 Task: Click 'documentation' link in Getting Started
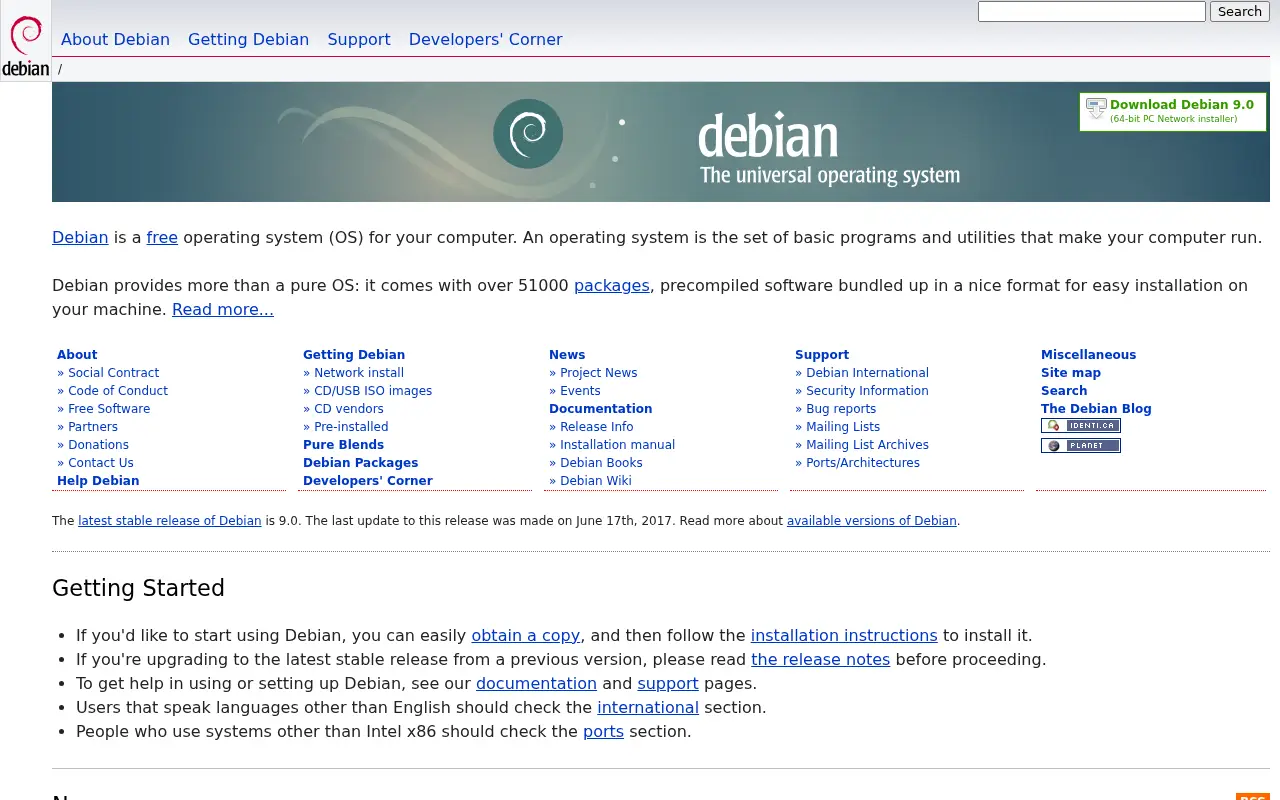[536, 683]
